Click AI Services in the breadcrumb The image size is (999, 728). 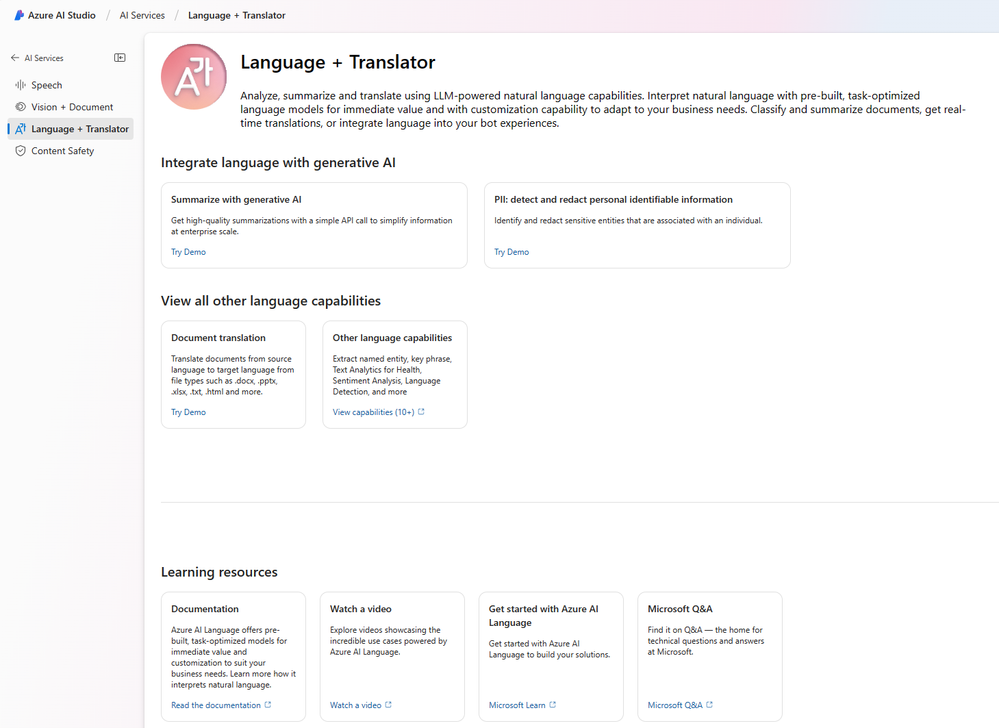(142, 15)
